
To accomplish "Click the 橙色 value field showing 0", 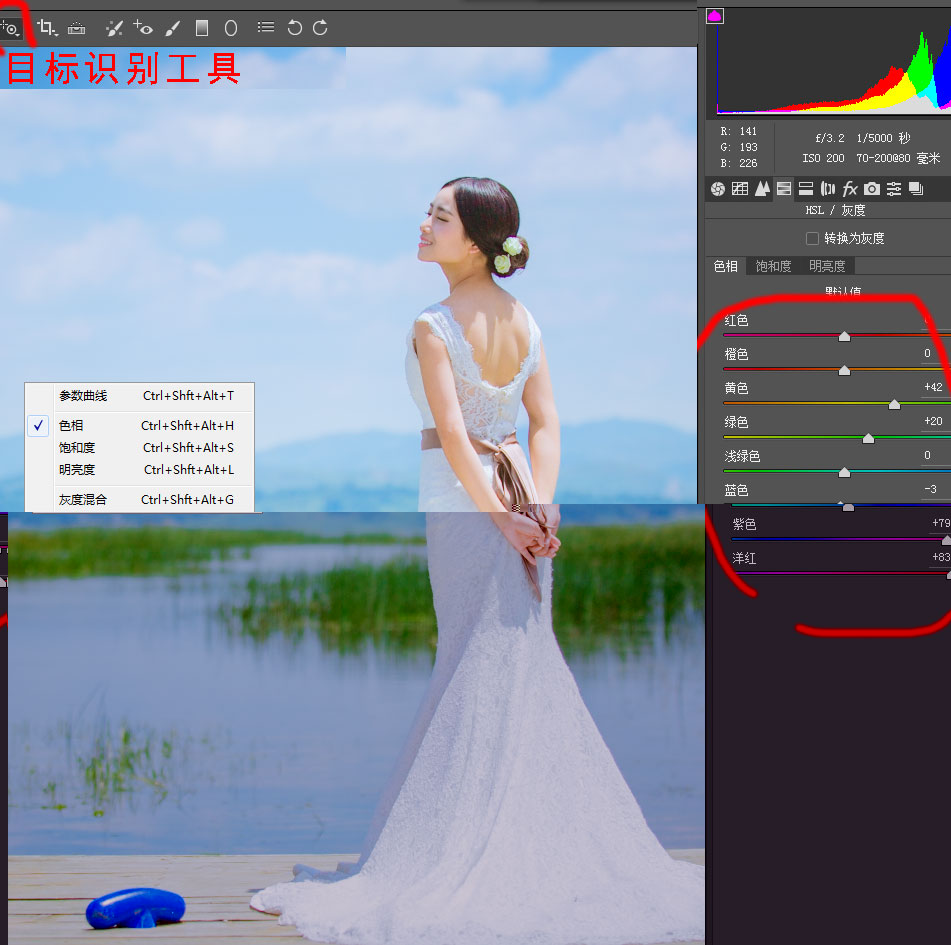I will click(x=927, y=354).
